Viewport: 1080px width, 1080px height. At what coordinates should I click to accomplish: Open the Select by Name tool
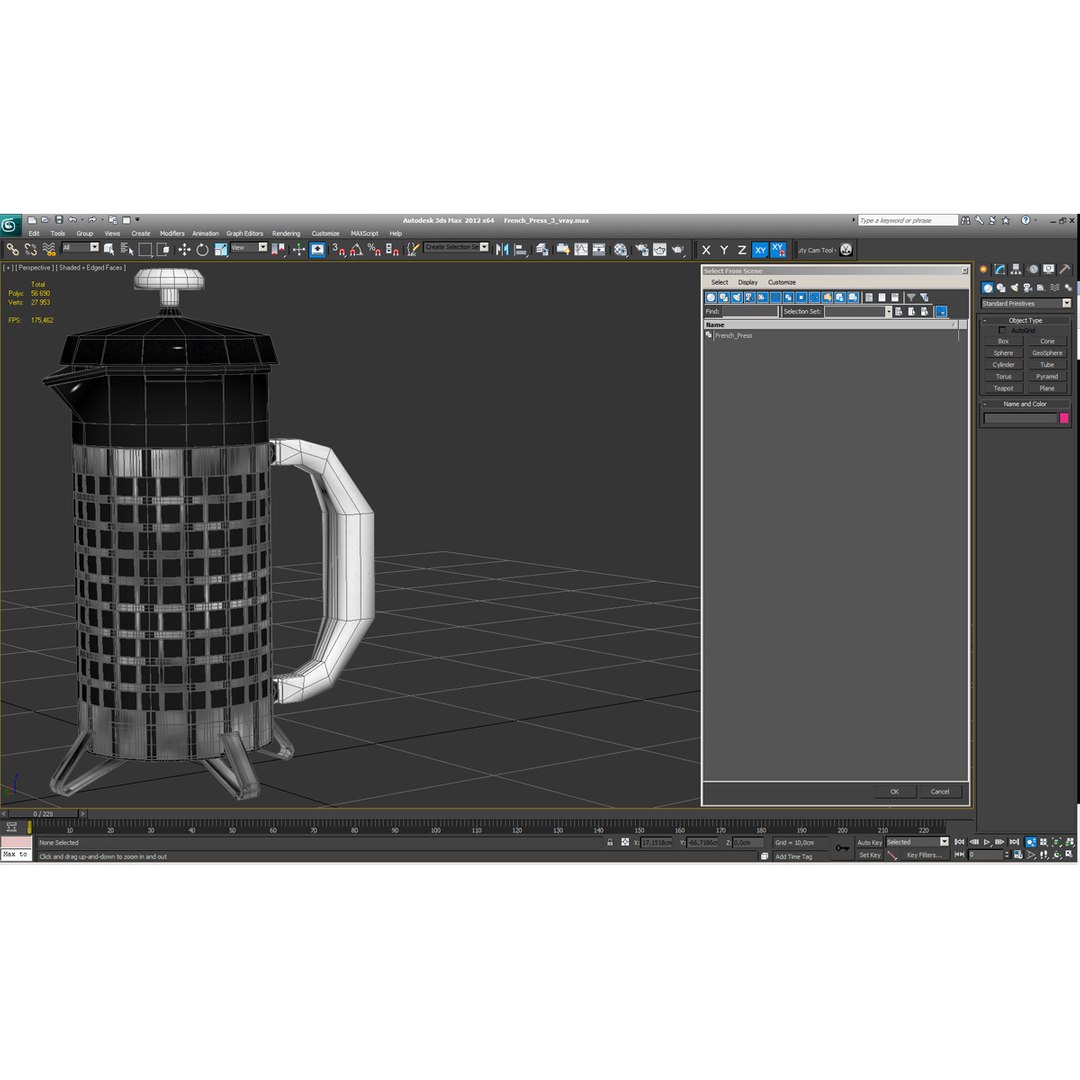(x=127, y=249)
